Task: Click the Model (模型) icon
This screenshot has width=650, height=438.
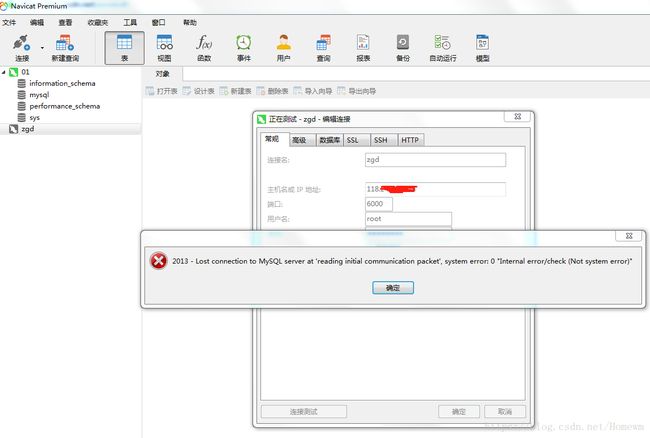Action: (483, 48)
